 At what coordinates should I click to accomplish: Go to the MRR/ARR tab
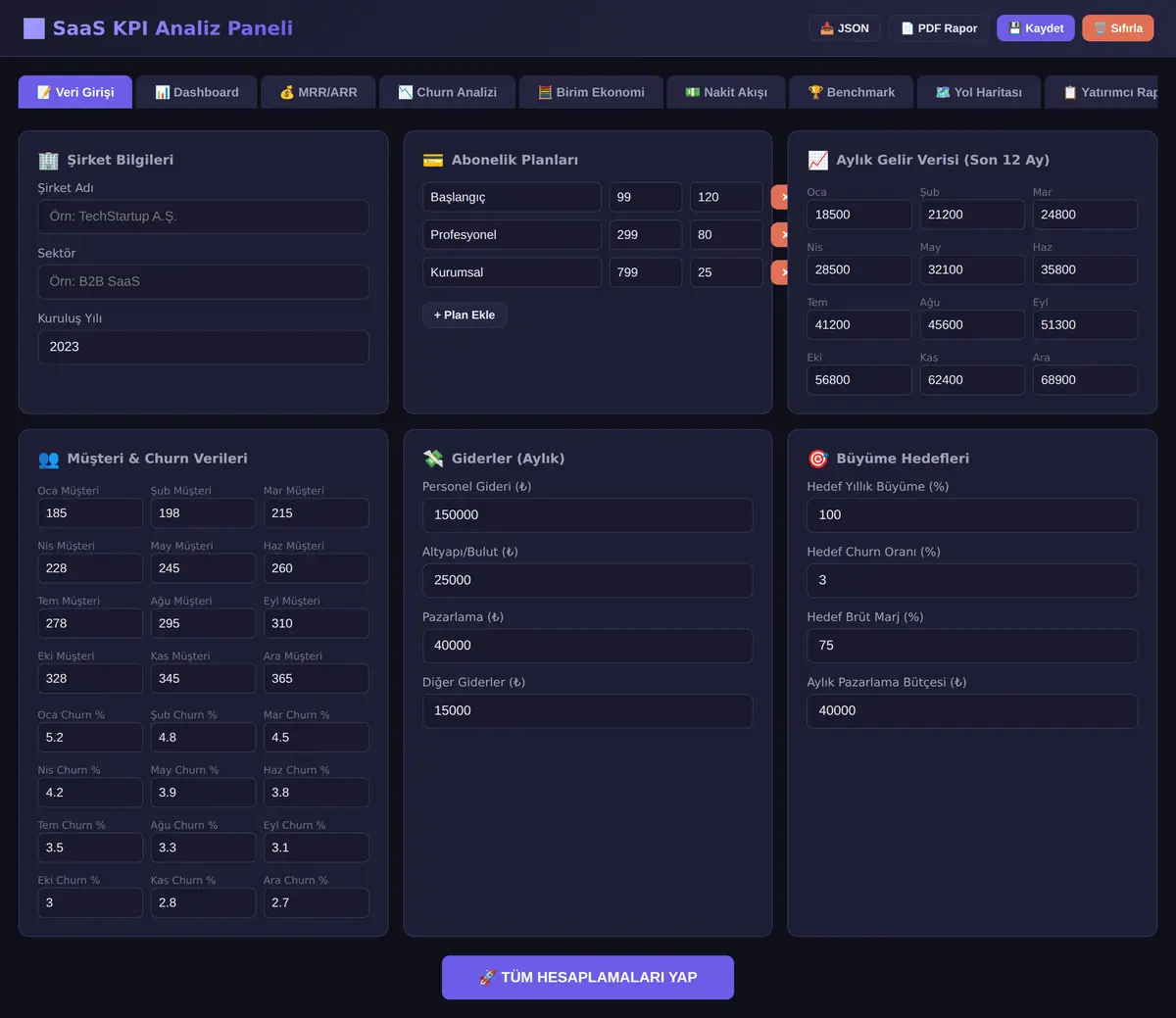pyautogui.click(x=318, y=92)
